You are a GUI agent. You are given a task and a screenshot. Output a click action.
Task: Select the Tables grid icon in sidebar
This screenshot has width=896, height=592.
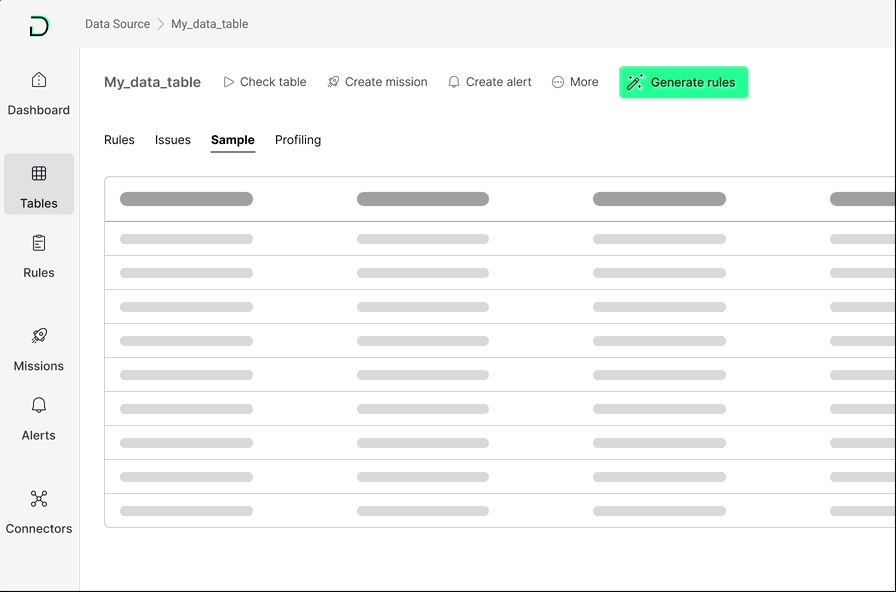[39, 173]
